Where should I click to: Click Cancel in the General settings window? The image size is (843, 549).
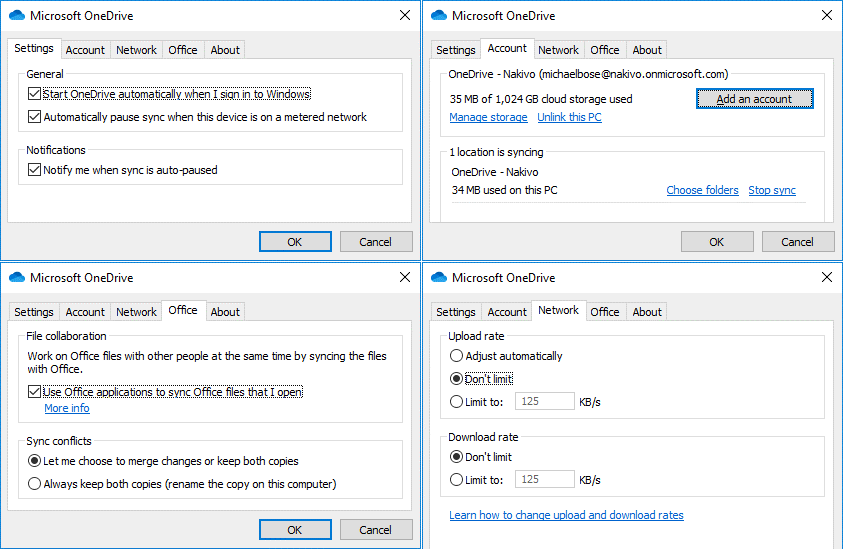[376, 242]
